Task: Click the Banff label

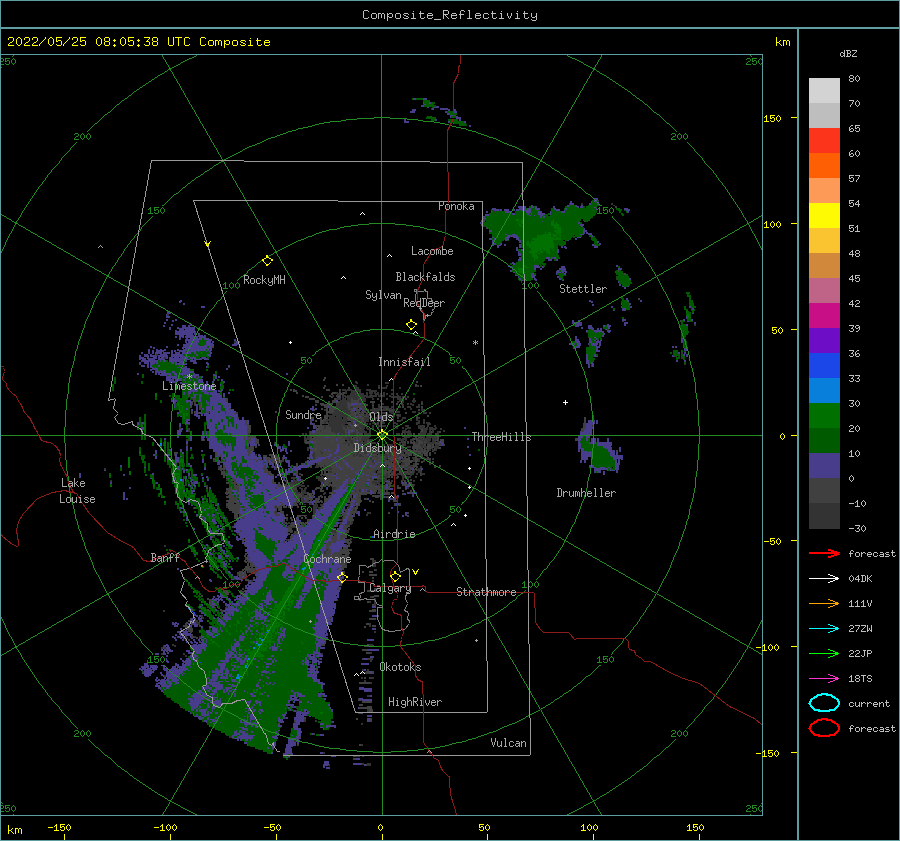Action: 165,557
